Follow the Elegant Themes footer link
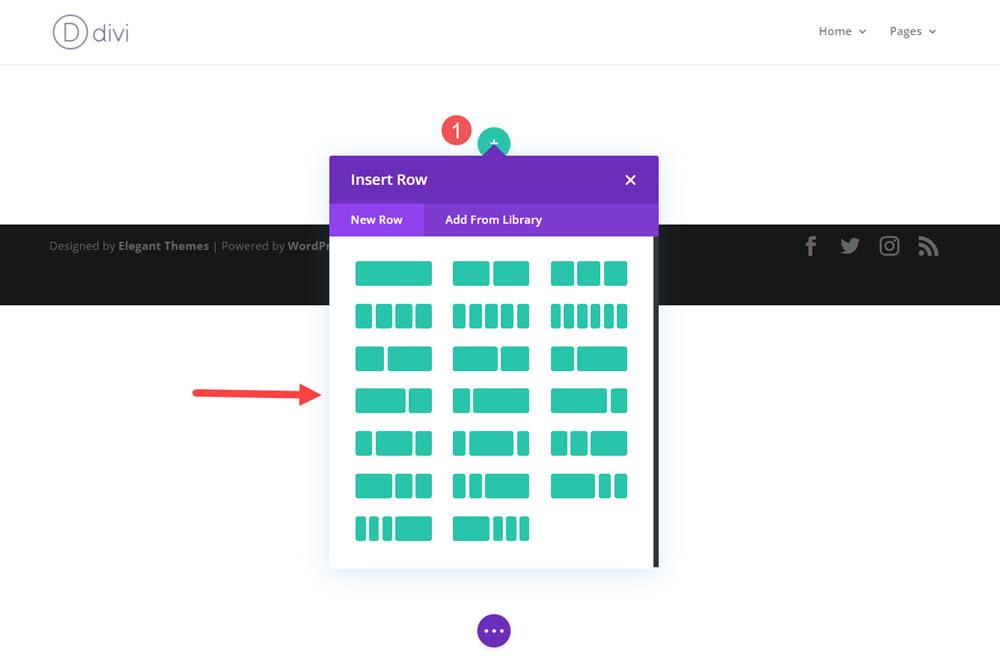Viewport: 1000px width, 666px height. click(x=163, y=245)
